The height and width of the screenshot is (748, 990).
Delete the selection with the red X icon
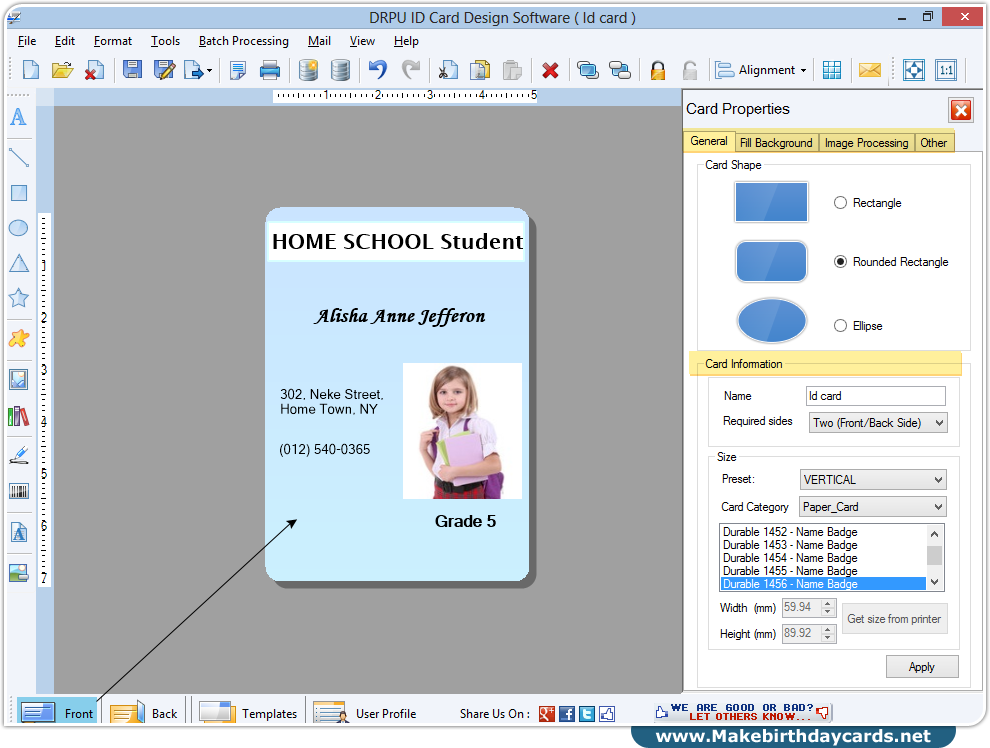[x=550, y=70]
